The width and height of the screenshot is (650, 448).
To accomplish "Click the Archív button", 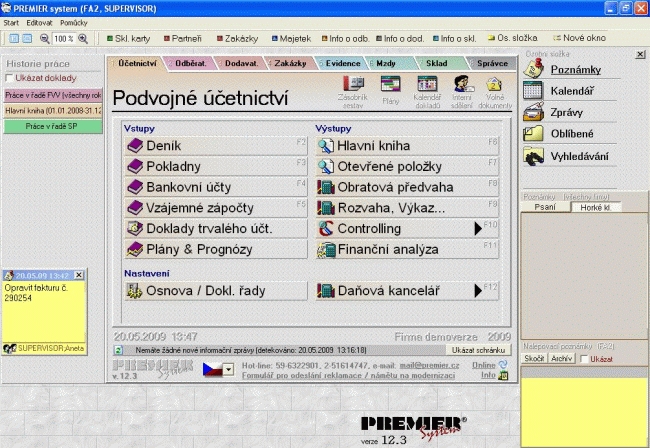I will [x=562, y=358].
